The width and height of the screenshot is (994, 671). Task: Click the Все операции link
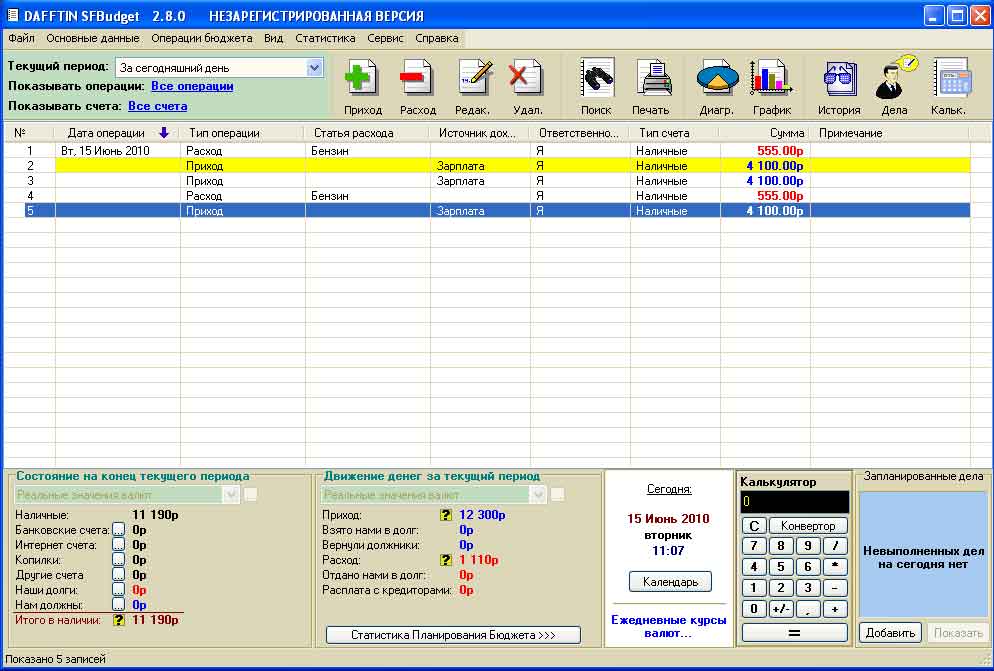coord(192,87)
